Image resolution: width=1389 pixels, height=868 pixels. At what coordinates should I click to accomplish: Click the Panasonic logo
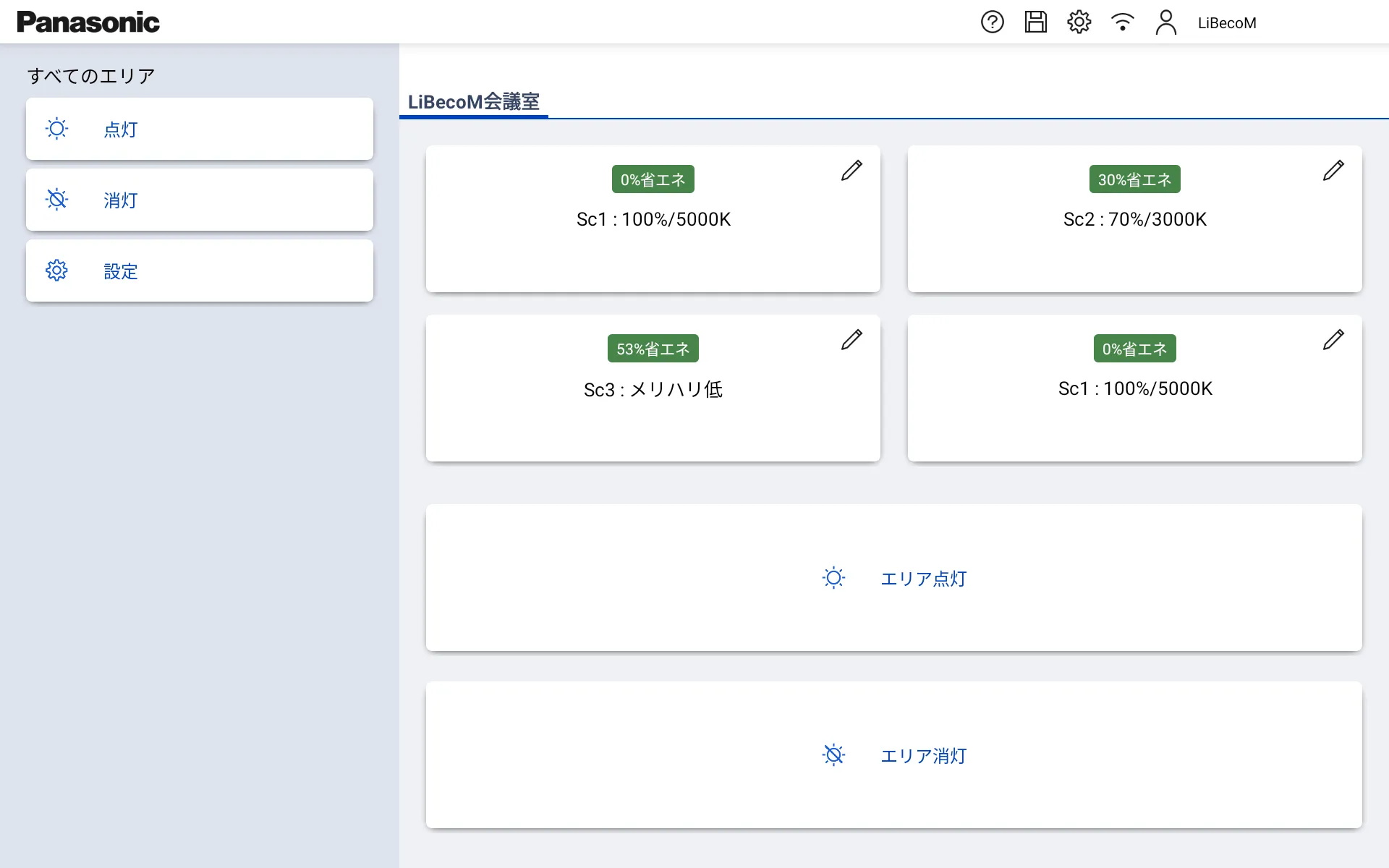pyautogui.click(x=88, y=22)
